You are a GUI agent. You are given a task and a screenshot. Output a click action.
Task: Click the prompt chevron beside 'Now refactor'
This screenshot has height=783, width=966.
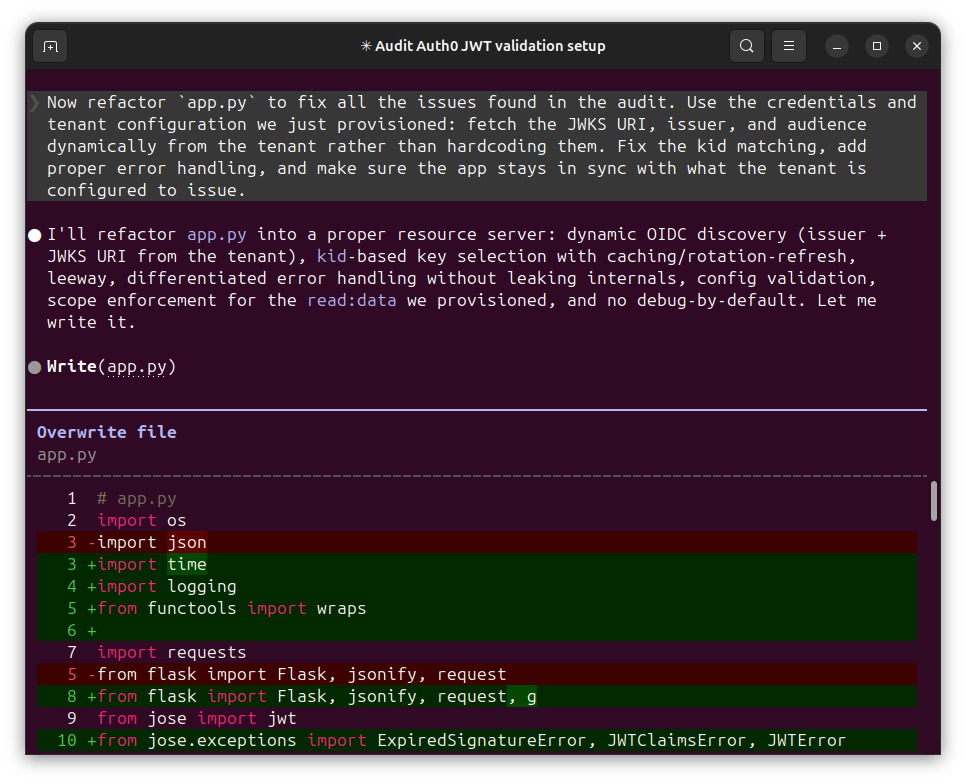[34, 103]
